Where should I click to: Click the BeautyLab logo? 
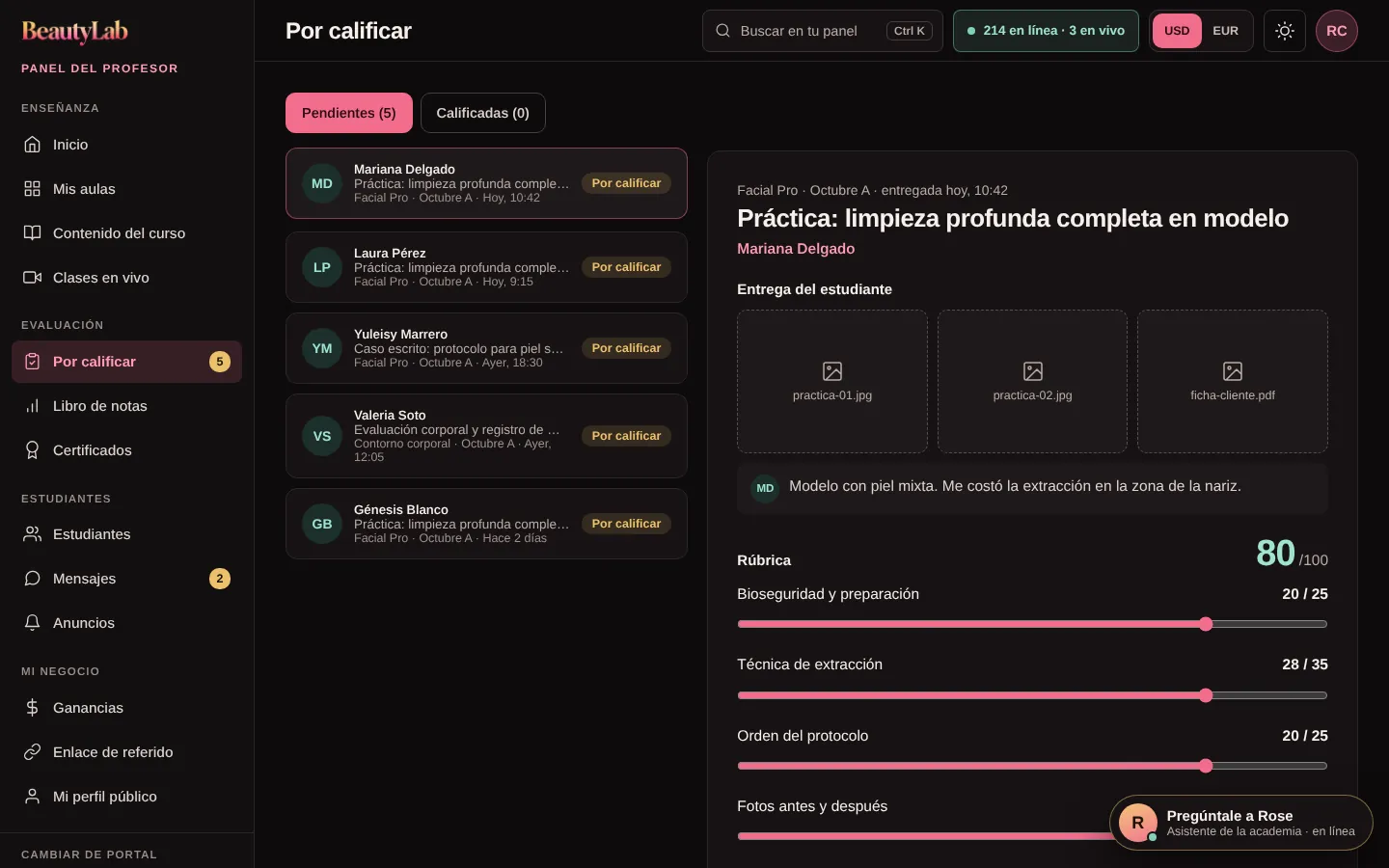(x=75, y=32)
